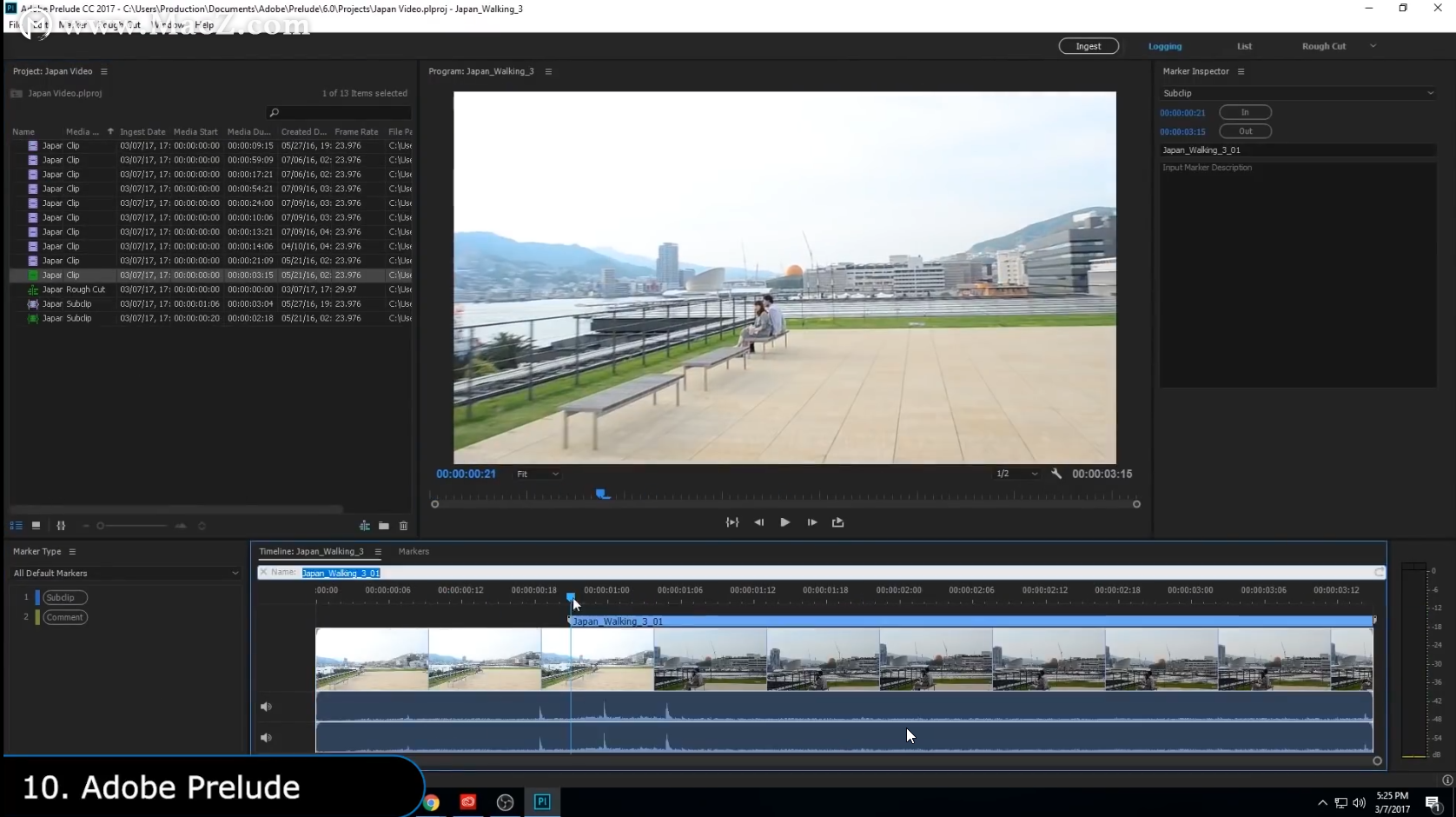Select the Subclip row with duration 00:00:03:04
Screen dimensions: 1456x817
[x=210, y=304]
